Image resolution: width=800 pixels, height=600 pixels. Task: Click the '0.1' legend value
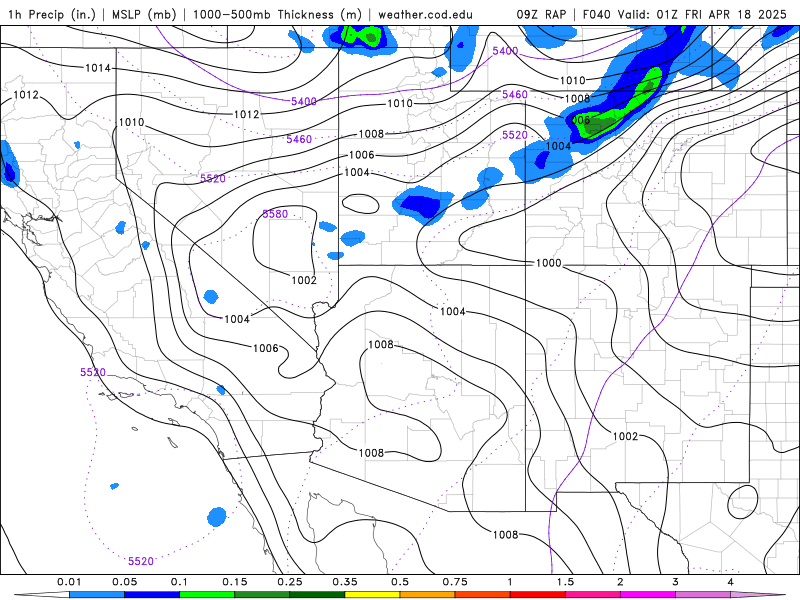click(179, 582)
